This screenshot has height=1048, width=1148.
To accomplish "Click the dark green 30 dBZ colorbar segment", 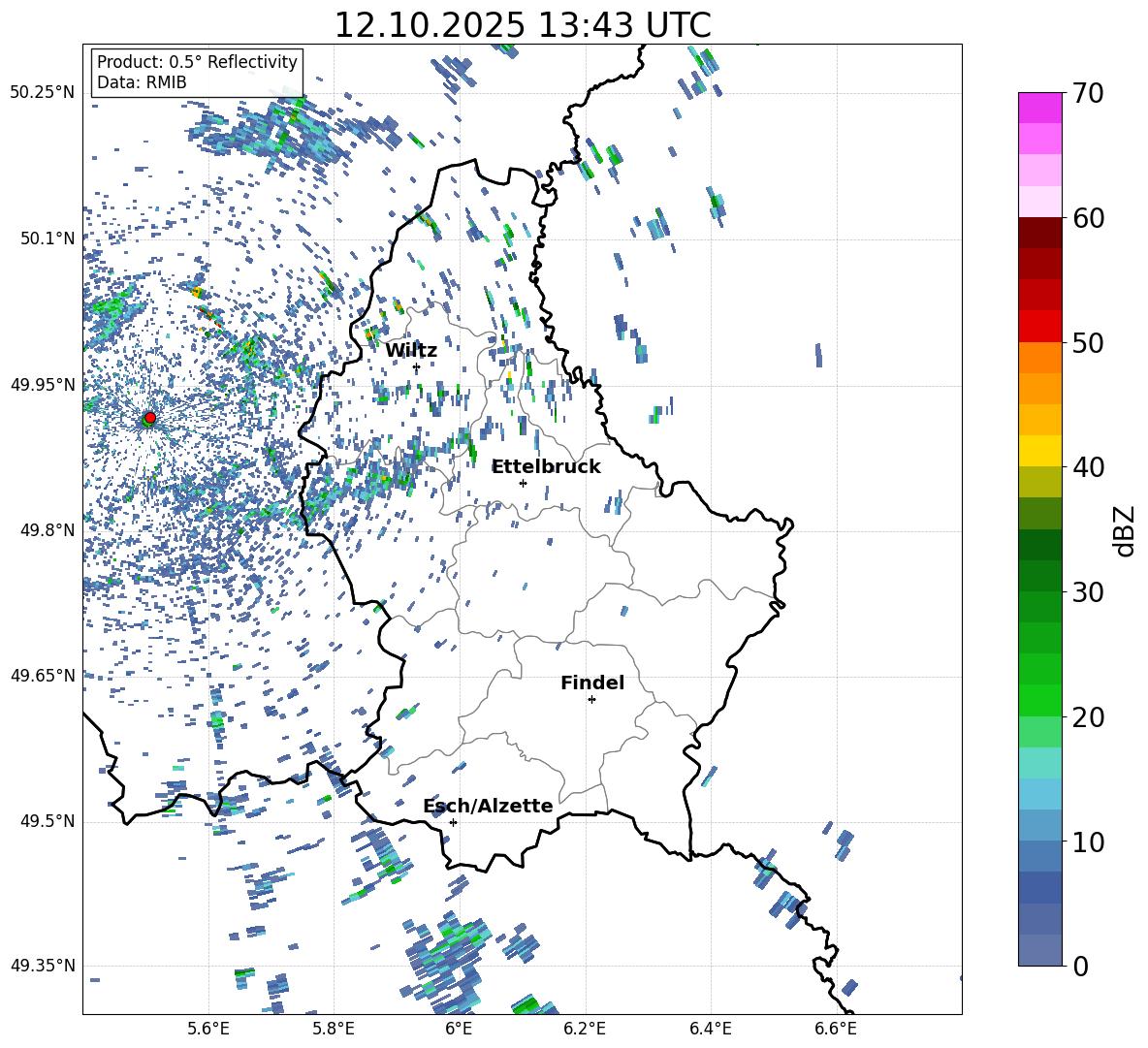I will point(1039,576).
